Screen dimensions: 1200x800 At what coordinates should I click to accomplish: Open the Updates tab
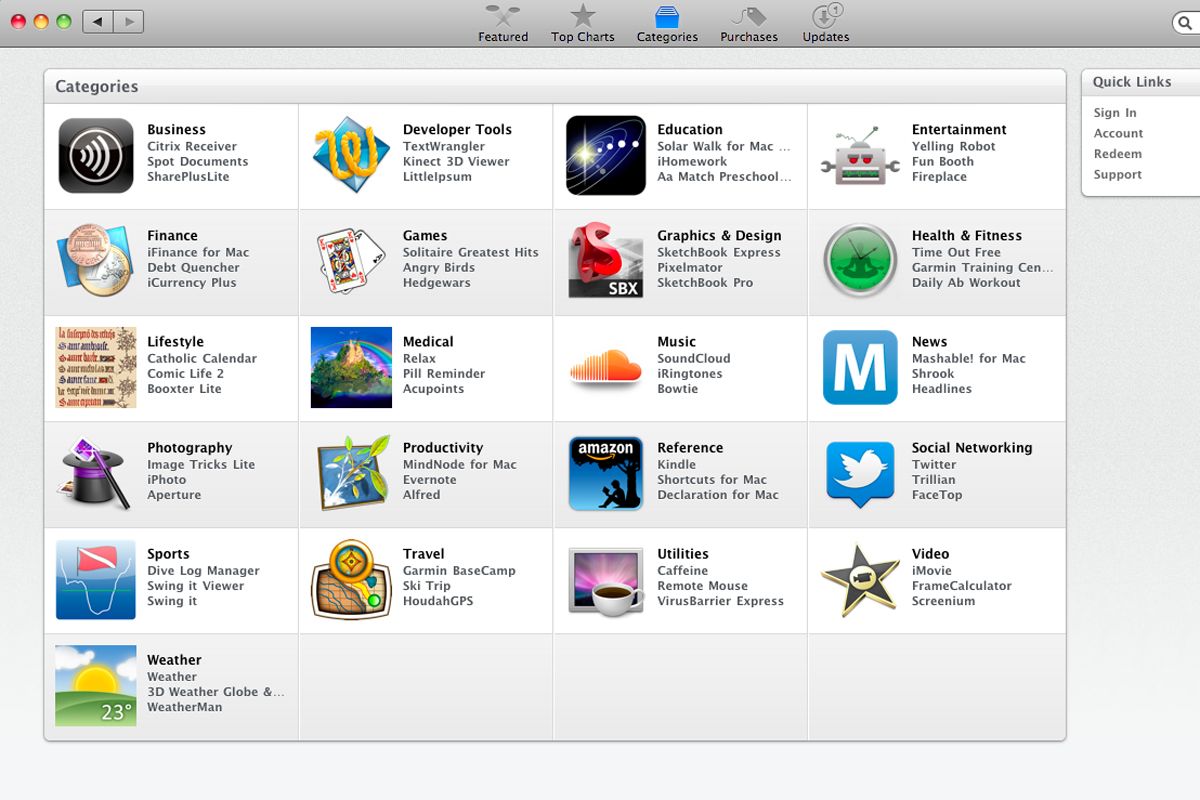click(x=826, y=24)
